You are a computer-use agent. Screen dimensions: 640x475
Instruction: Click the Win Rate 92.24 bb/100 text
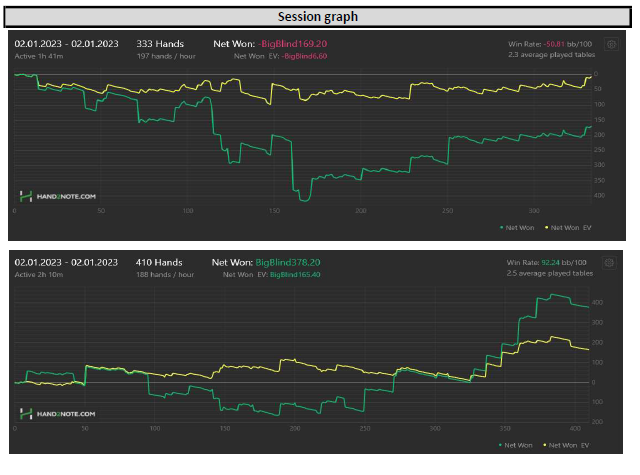tap(547, 262)
